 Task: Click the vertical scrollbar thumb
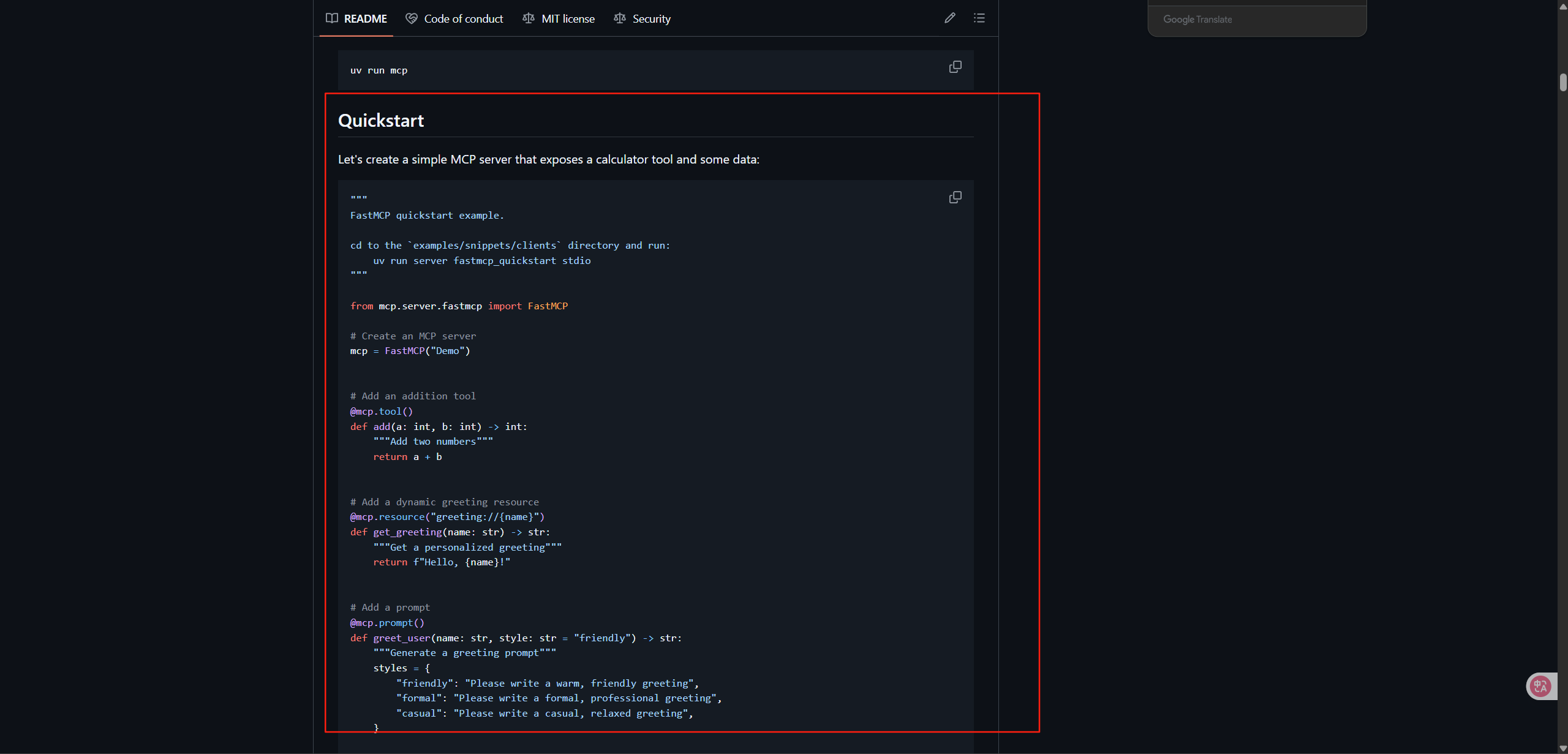pyautogui.click(x=1562, y=82)
